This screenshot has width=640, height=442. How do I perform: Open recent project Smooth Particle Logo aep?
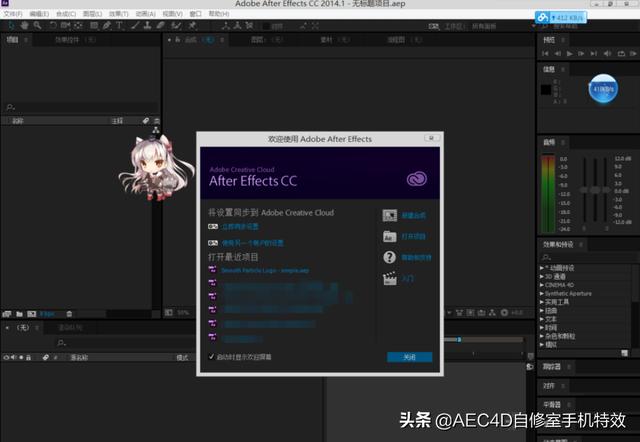265,270
